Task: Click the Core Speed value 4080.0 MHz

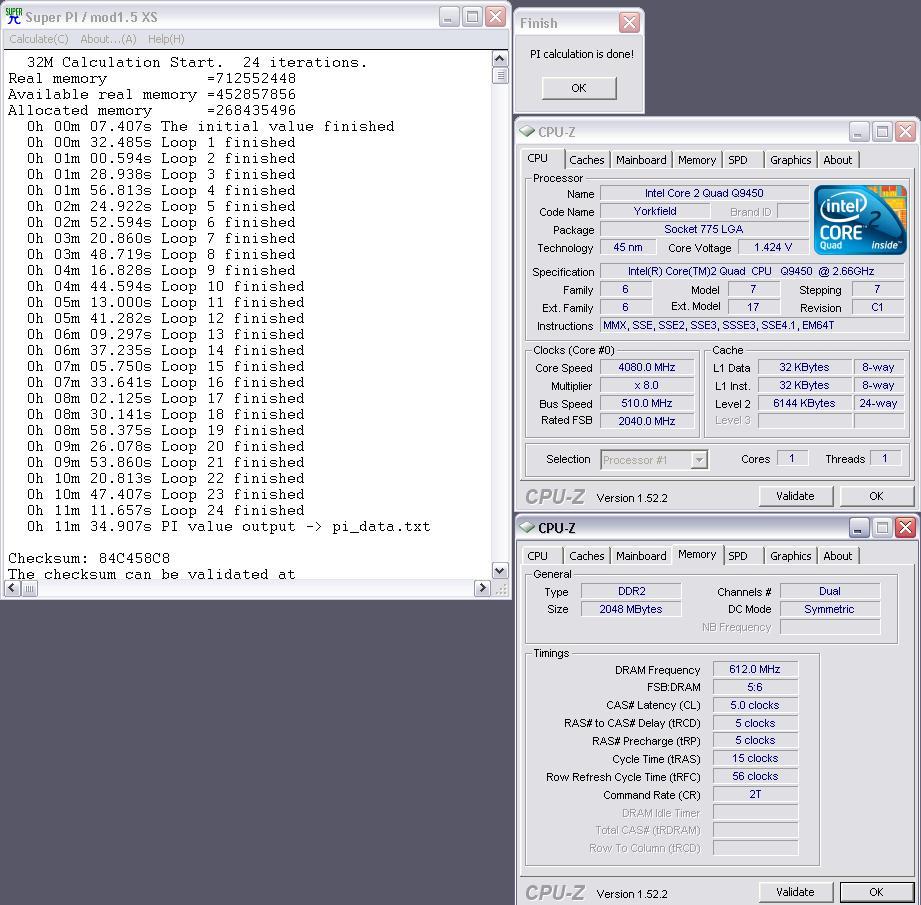Action: point(647,367)
